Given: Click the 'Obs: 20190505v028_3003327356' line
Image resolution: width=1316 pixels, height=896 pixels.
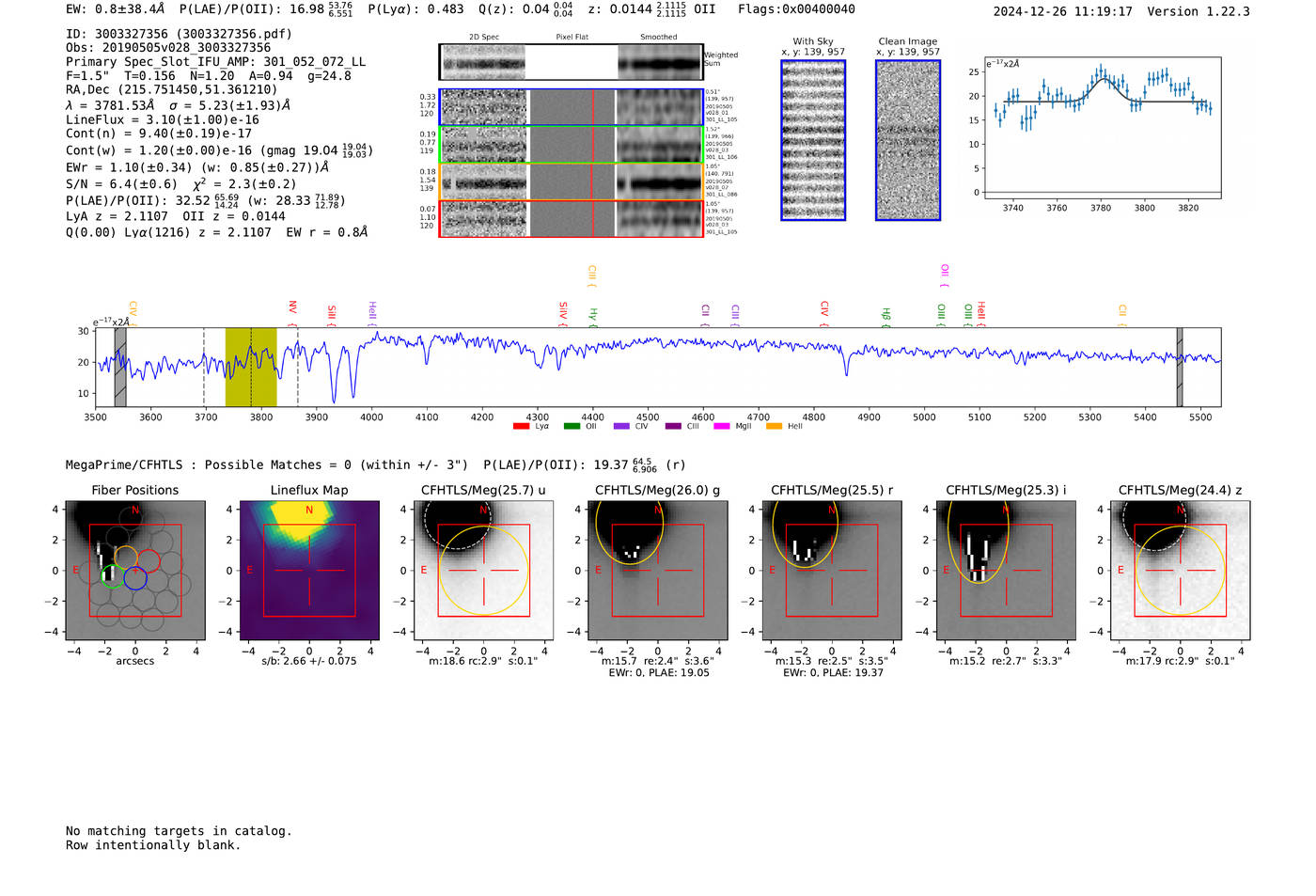Looking at the screenshot, I should 168,47.
